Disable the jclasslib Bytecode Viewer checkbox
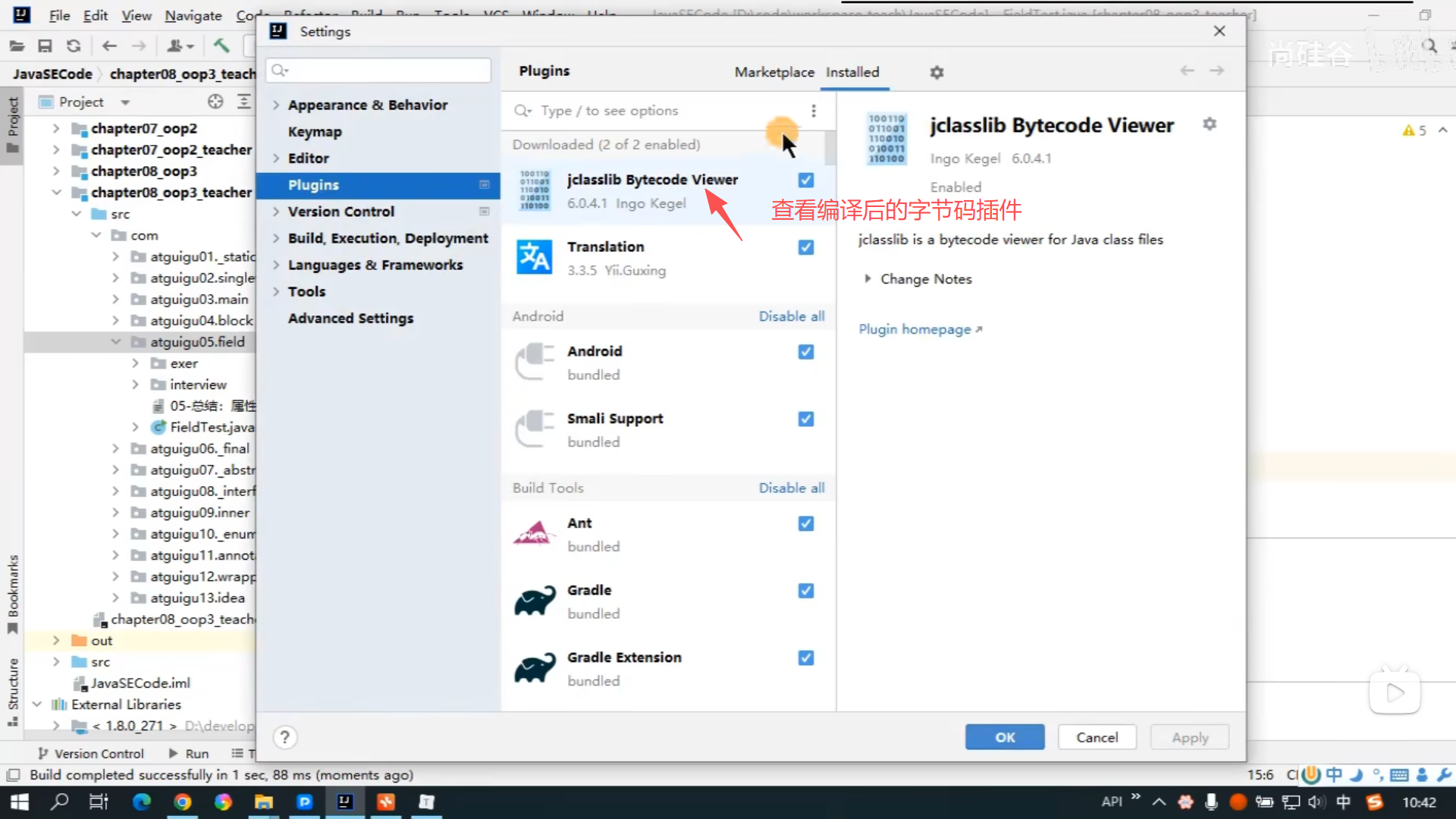Screen dimensions: 1456x819 click(x=805, y=180)
